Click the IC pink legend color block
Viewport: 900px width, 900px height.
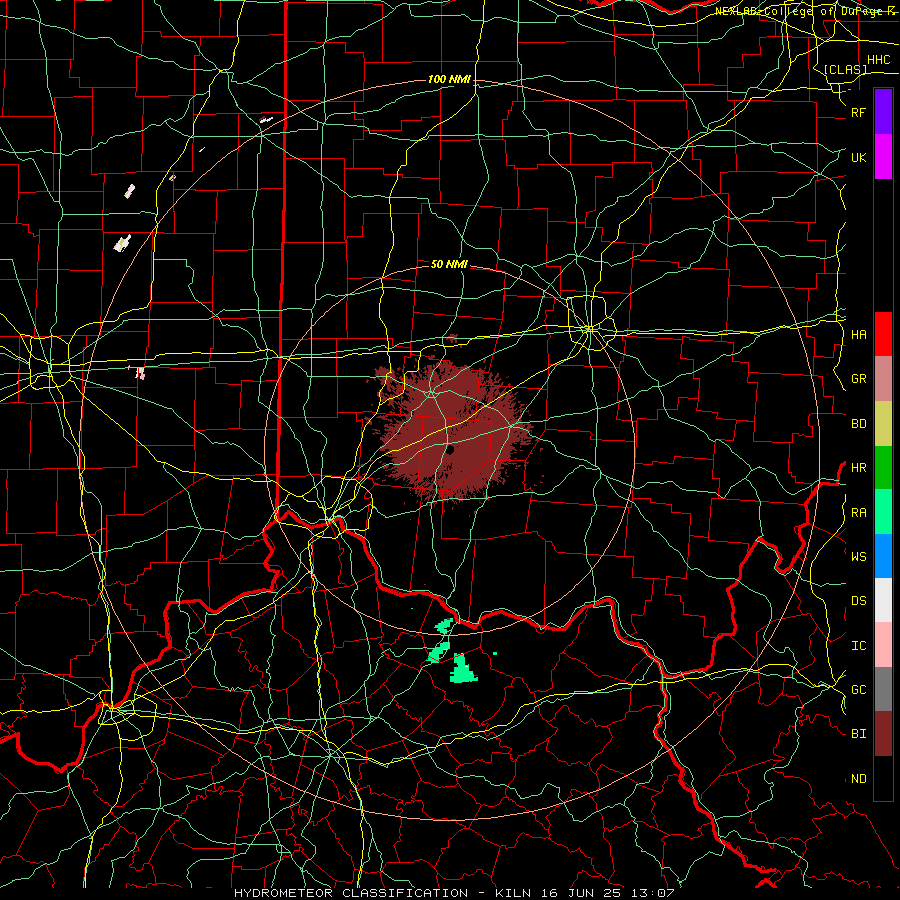pos(883,645)
